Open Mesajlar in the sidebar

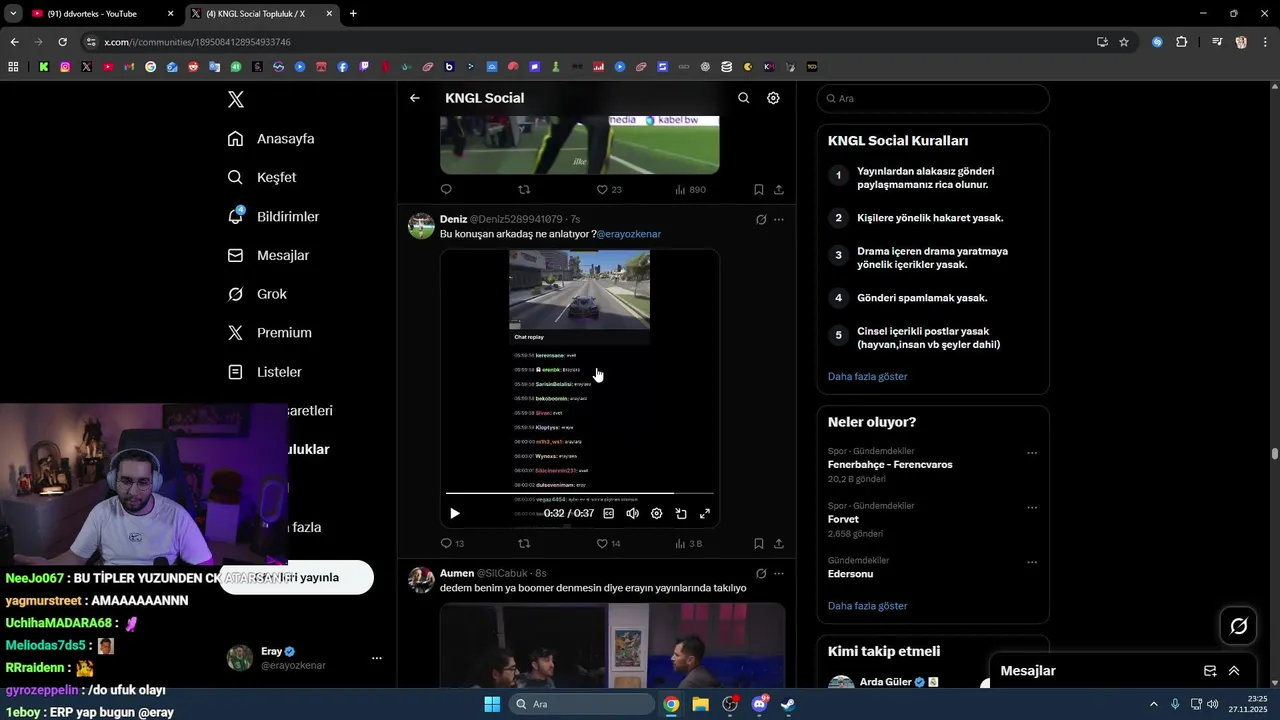pos(268,255)
